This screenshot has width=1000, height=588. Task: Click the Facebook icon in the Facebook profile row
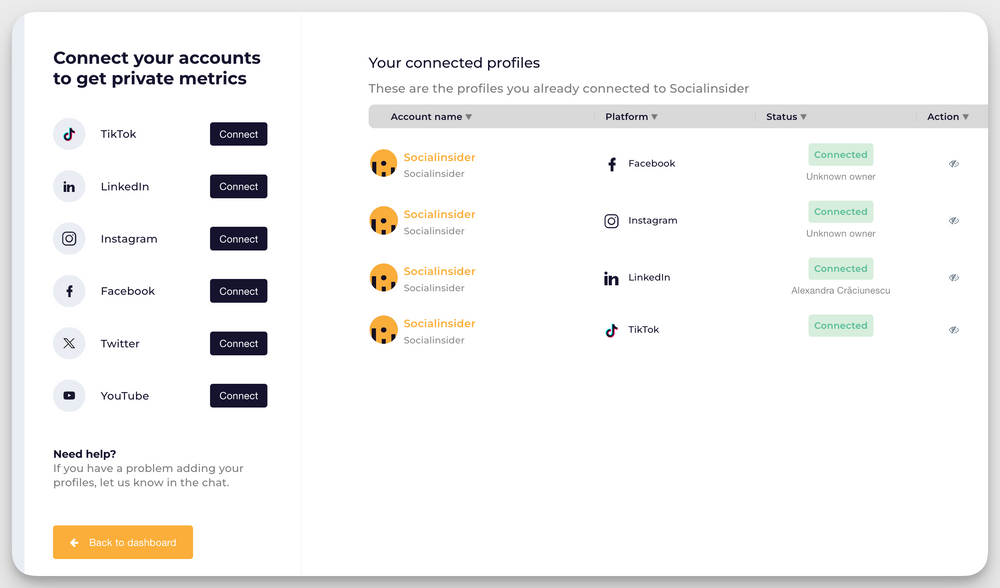click(x=611, y=163)
